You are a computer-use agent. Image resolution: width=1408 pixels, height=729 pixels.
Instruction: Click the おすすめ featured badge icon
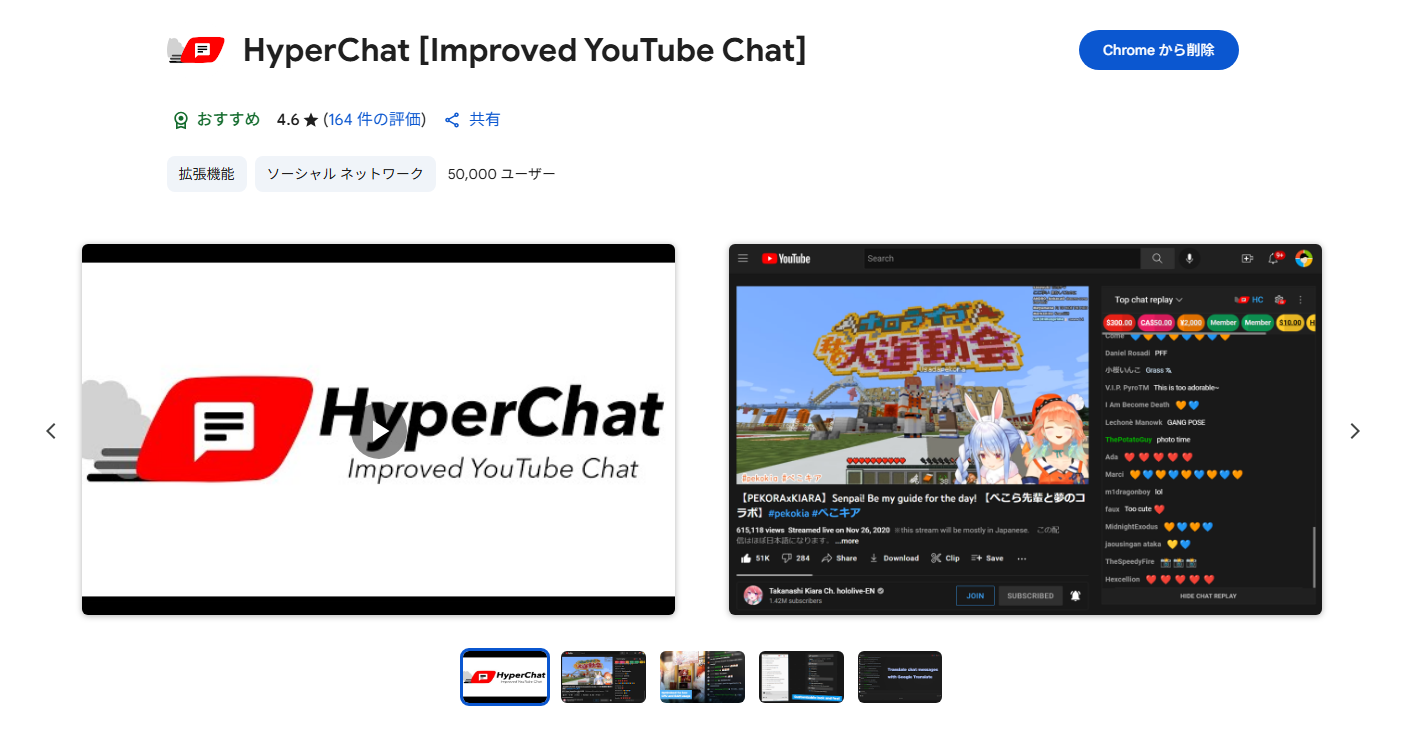(180, 120)
